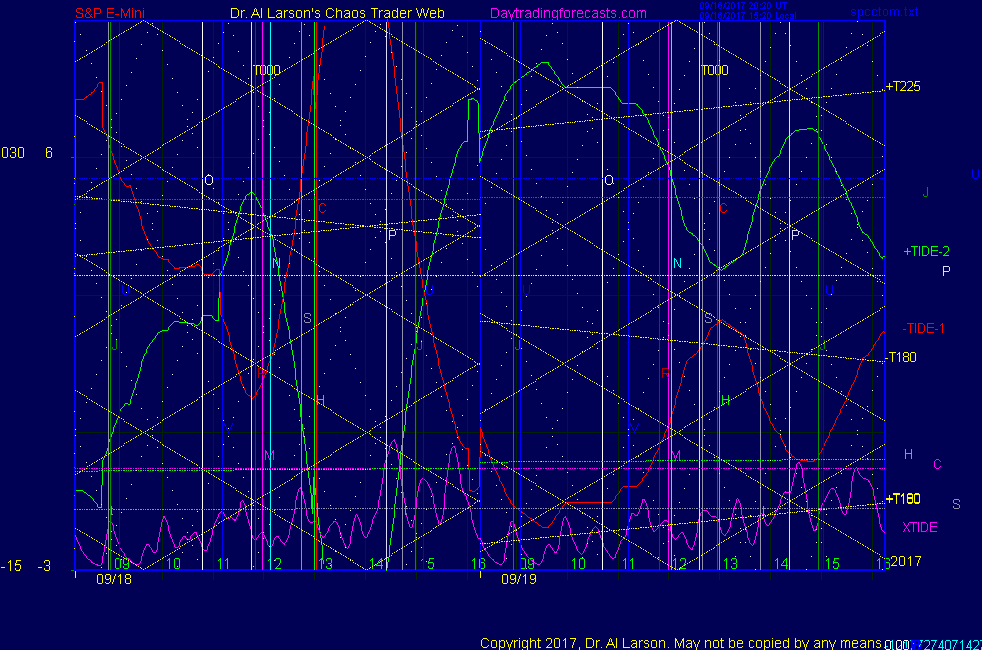Click the yellow +T180 line label
Image resolution: width=982 pixels, height=650 pixels.
[903, 499]
